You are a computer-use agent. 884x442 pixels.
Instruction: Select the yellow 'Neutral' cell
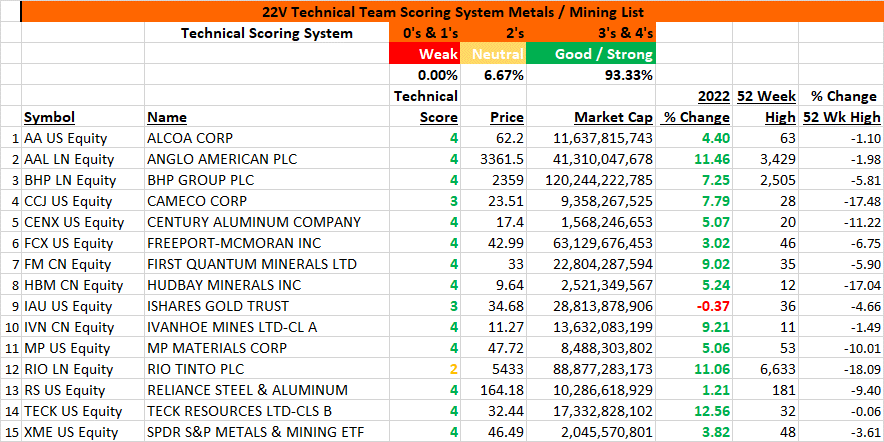pos(493,54)
